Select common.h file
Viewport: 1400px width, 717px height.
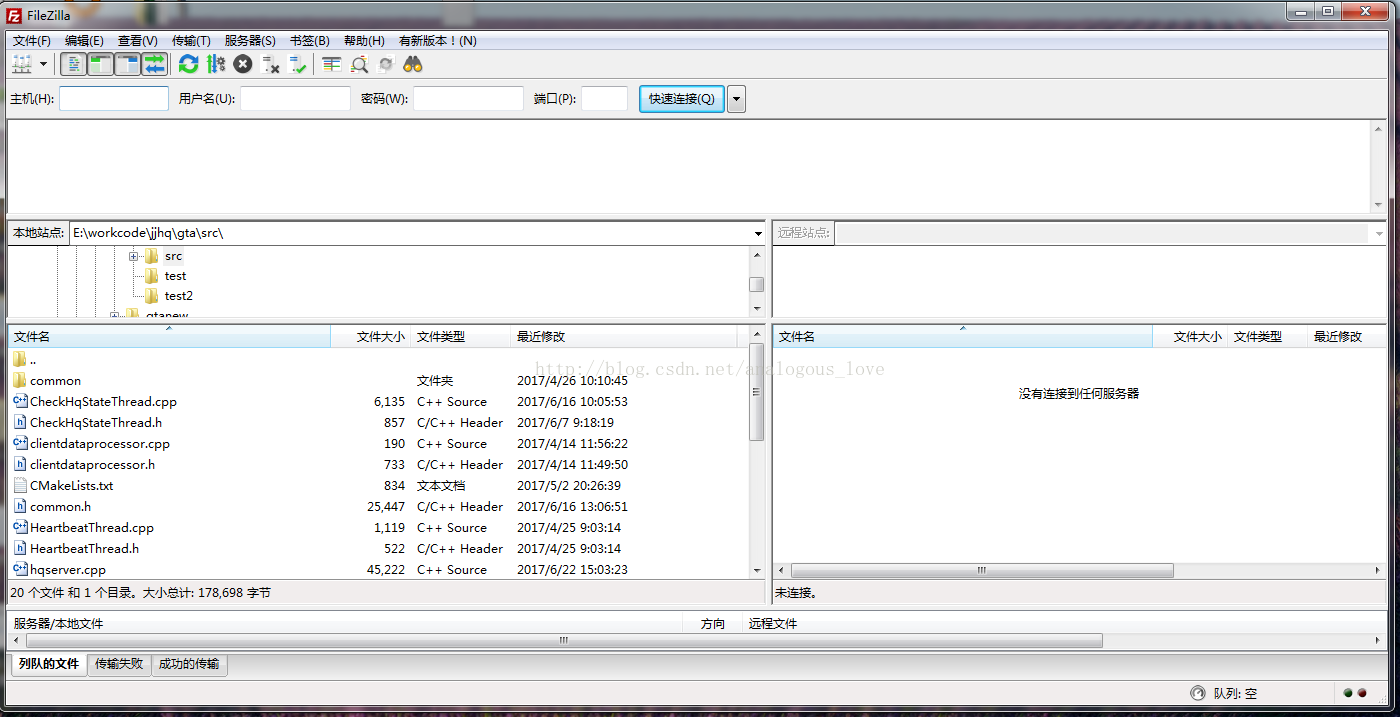[378, 507]
